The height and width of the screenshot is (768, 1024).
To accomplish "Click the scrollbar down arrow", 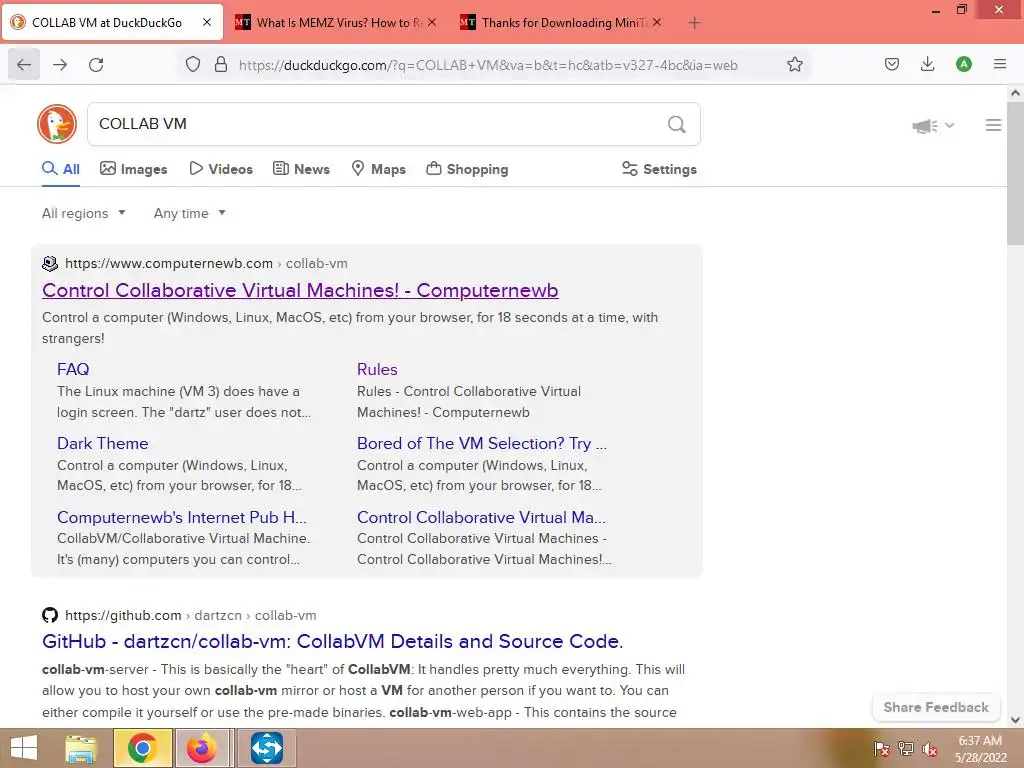I will tap(1015, 720).
